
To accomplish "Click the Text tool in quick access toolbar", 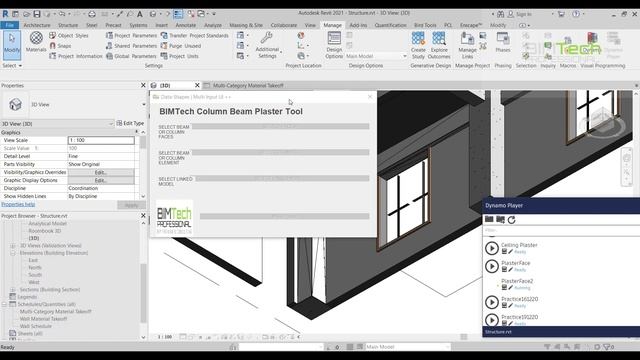I will click(140, 14).
